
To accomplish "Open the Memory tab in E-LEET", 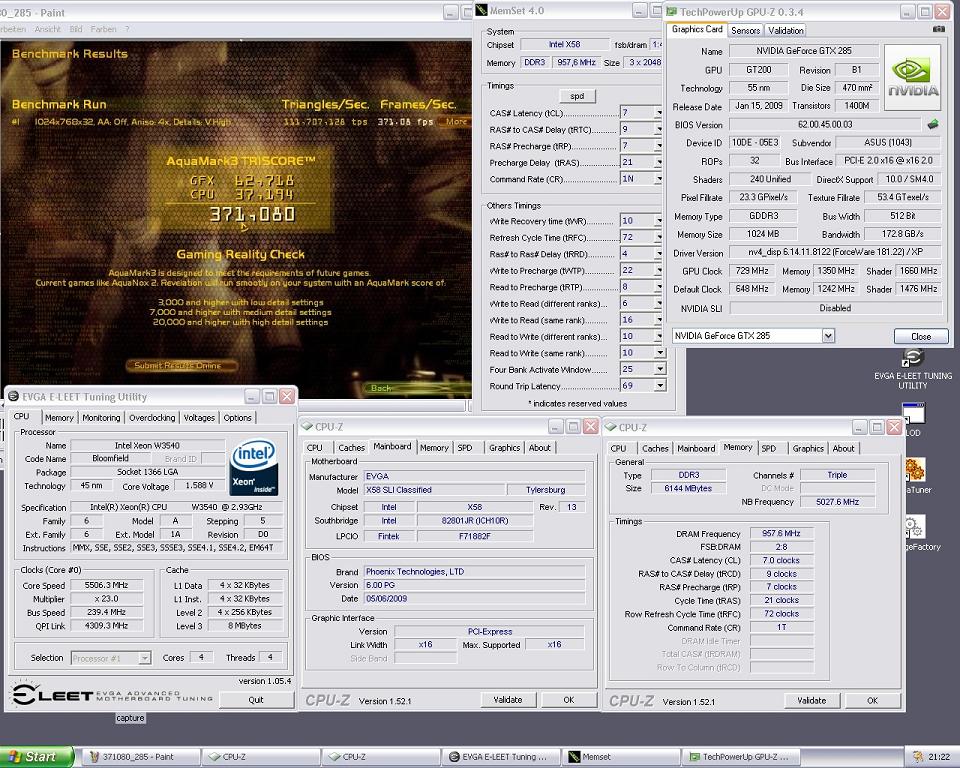I will coord(59,418).
